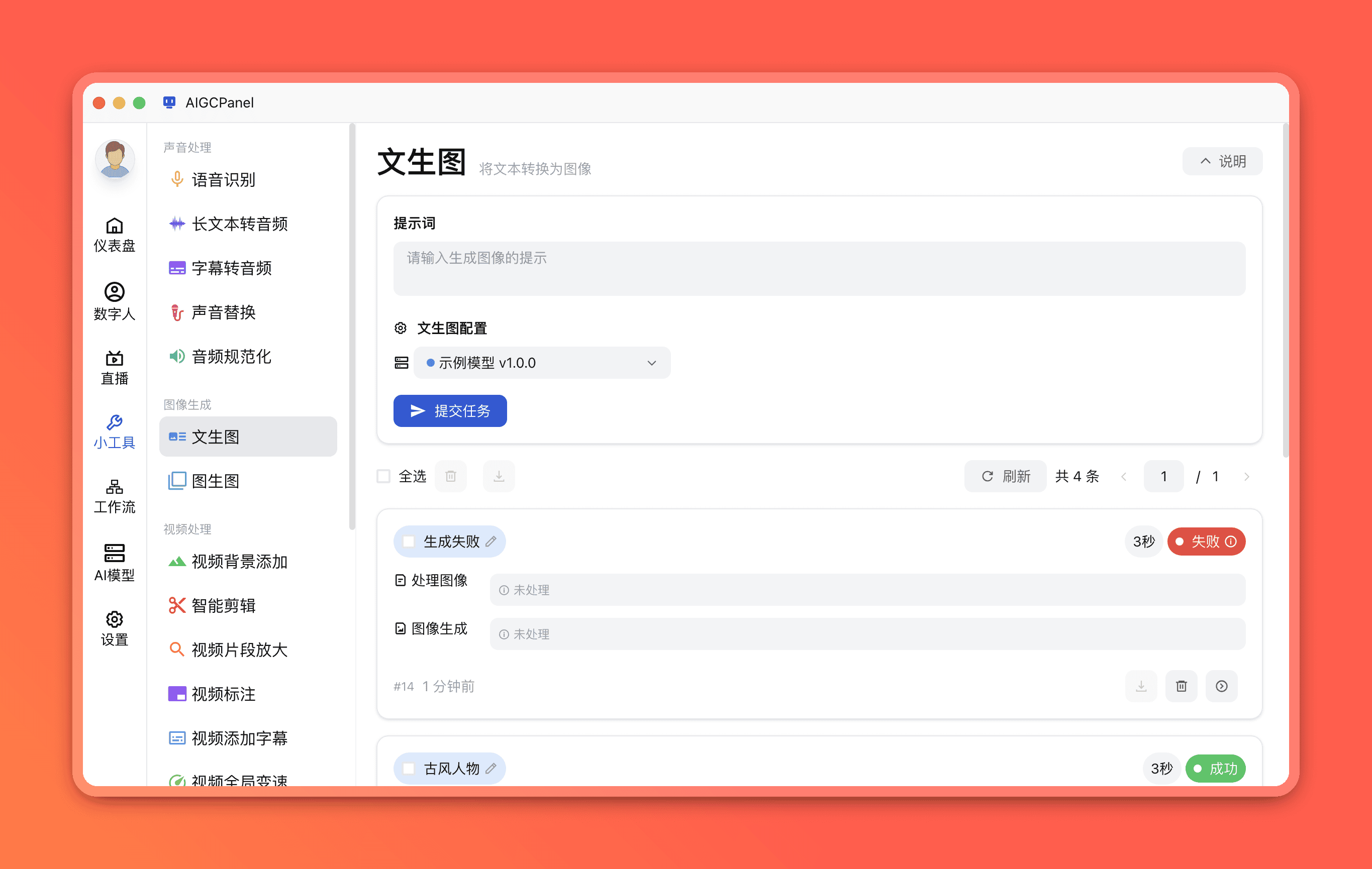This screenshot has height=869, width=1372.
Task: Click the AIGCPanel app logo in the title bar
Action: point(169,102)
